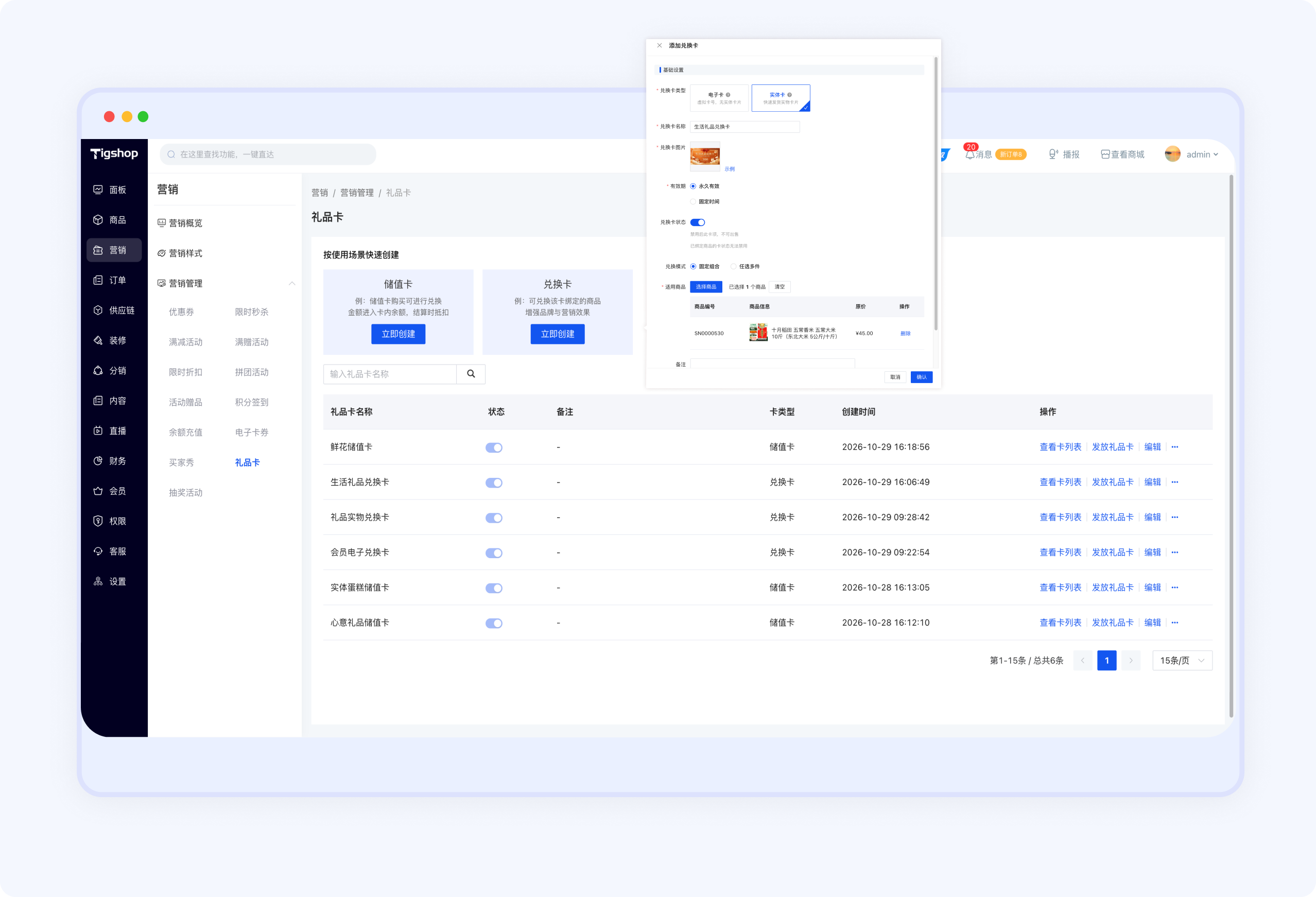This screenshot has height=897, width=1316.
Task: Collapse the 营销管理 submenu chevron
Action: [x=292, y=283]
